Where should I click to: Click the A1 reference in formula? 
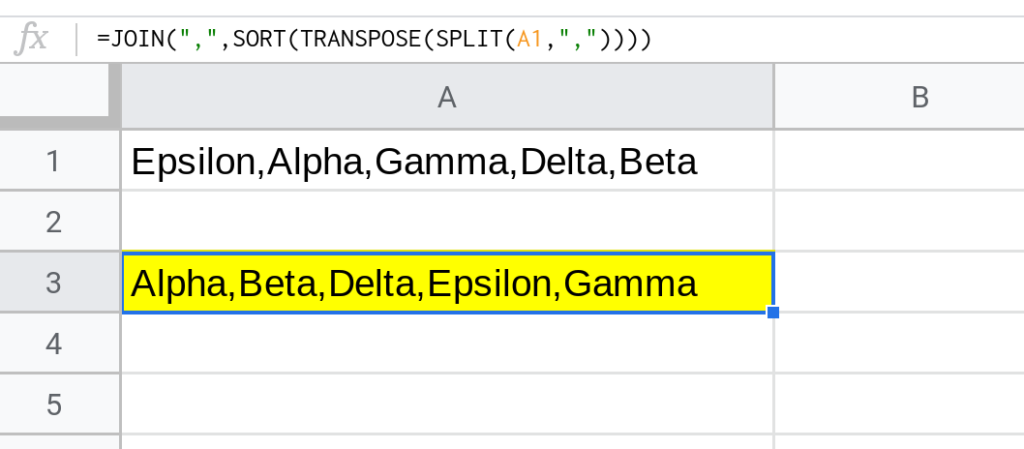(x=530, y=39)
